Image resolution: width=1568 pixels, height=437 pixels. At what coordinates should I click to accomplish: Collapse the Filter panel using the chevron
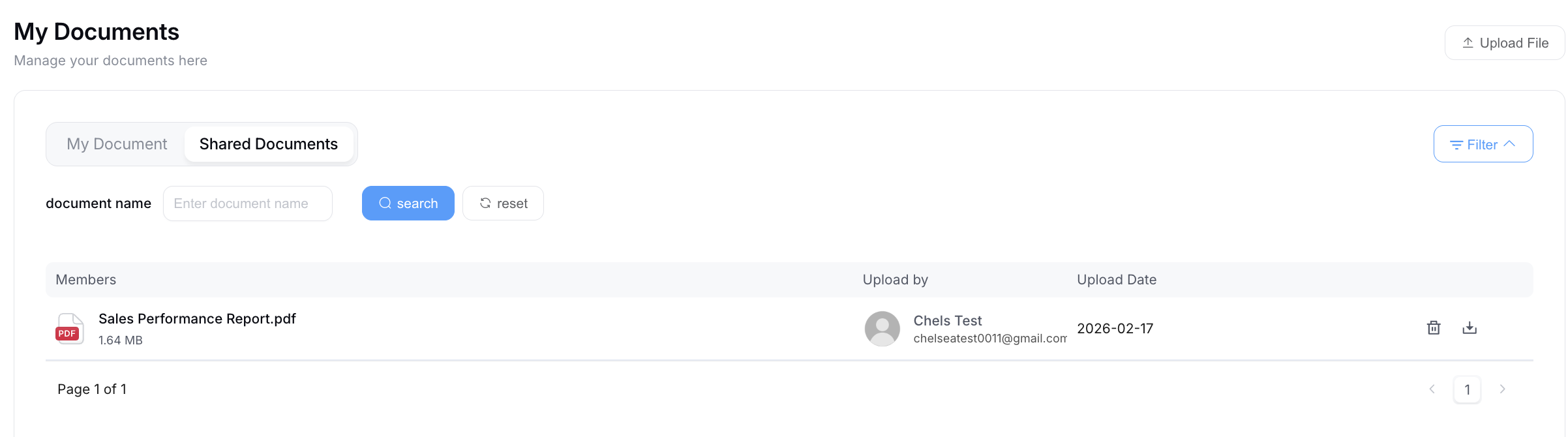tap(1509, 143)
